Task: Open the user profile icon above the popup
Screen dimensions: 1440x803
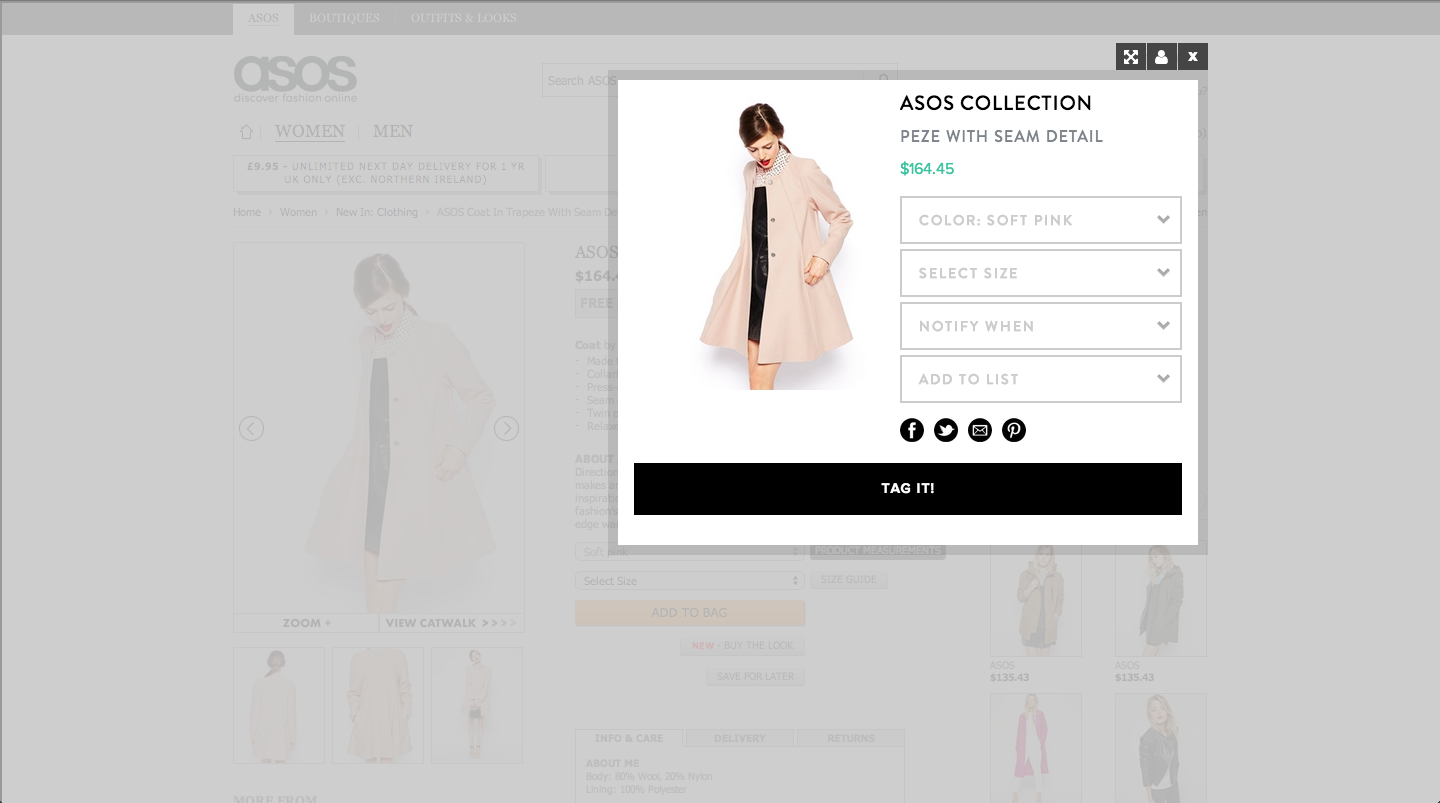Action: click(x=1161, y=57)
